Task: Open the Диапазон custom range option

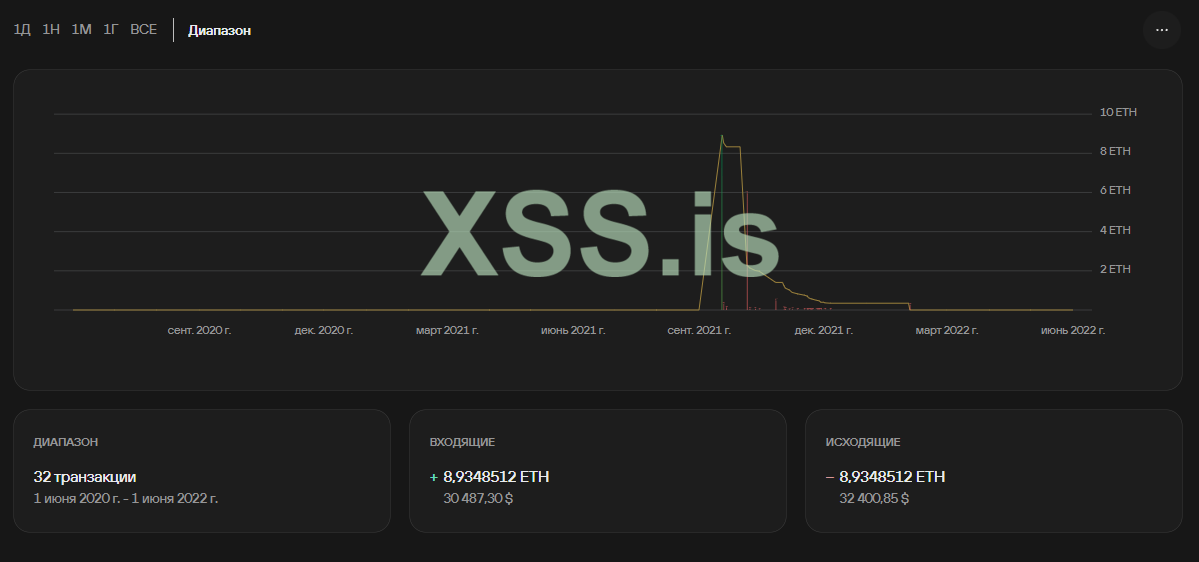Action: point(219,31)
